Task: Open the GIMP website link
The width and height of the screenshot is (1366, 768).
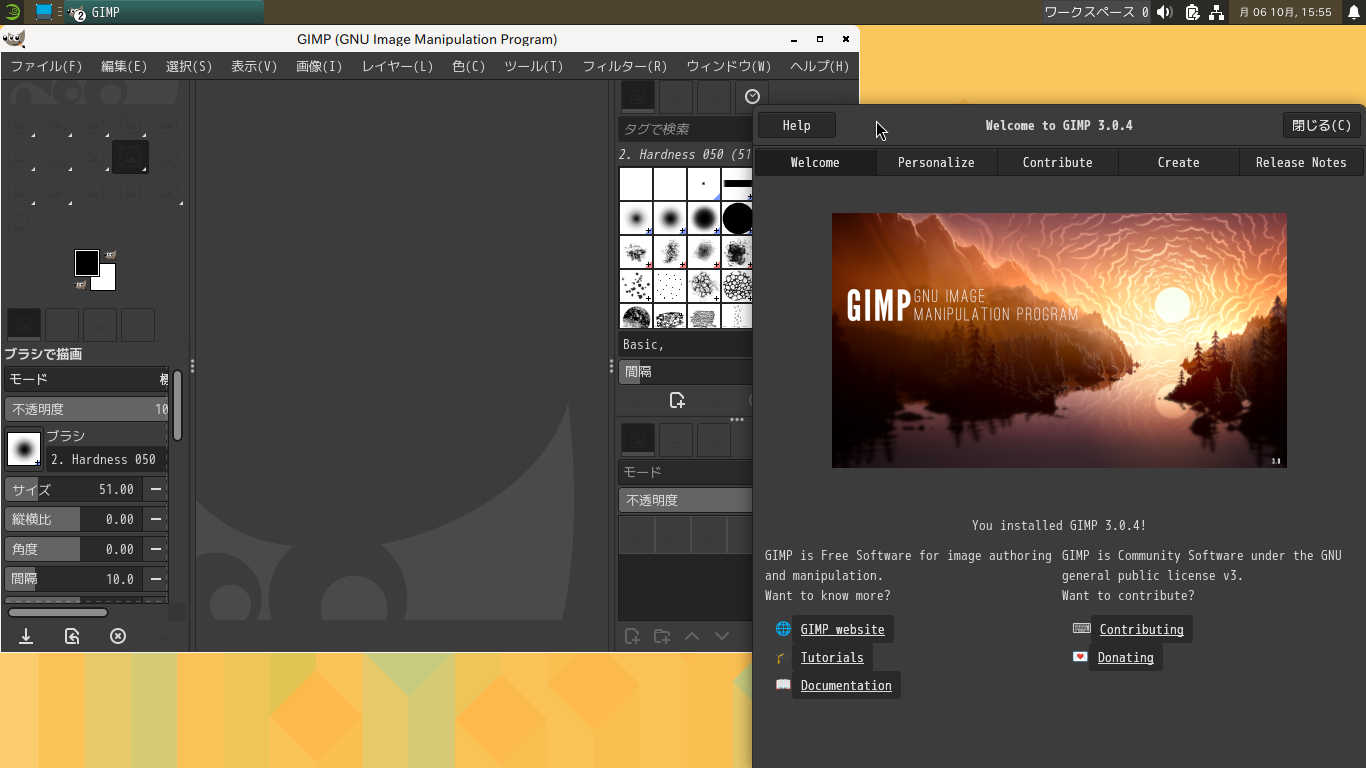Action: click(842, 629)
